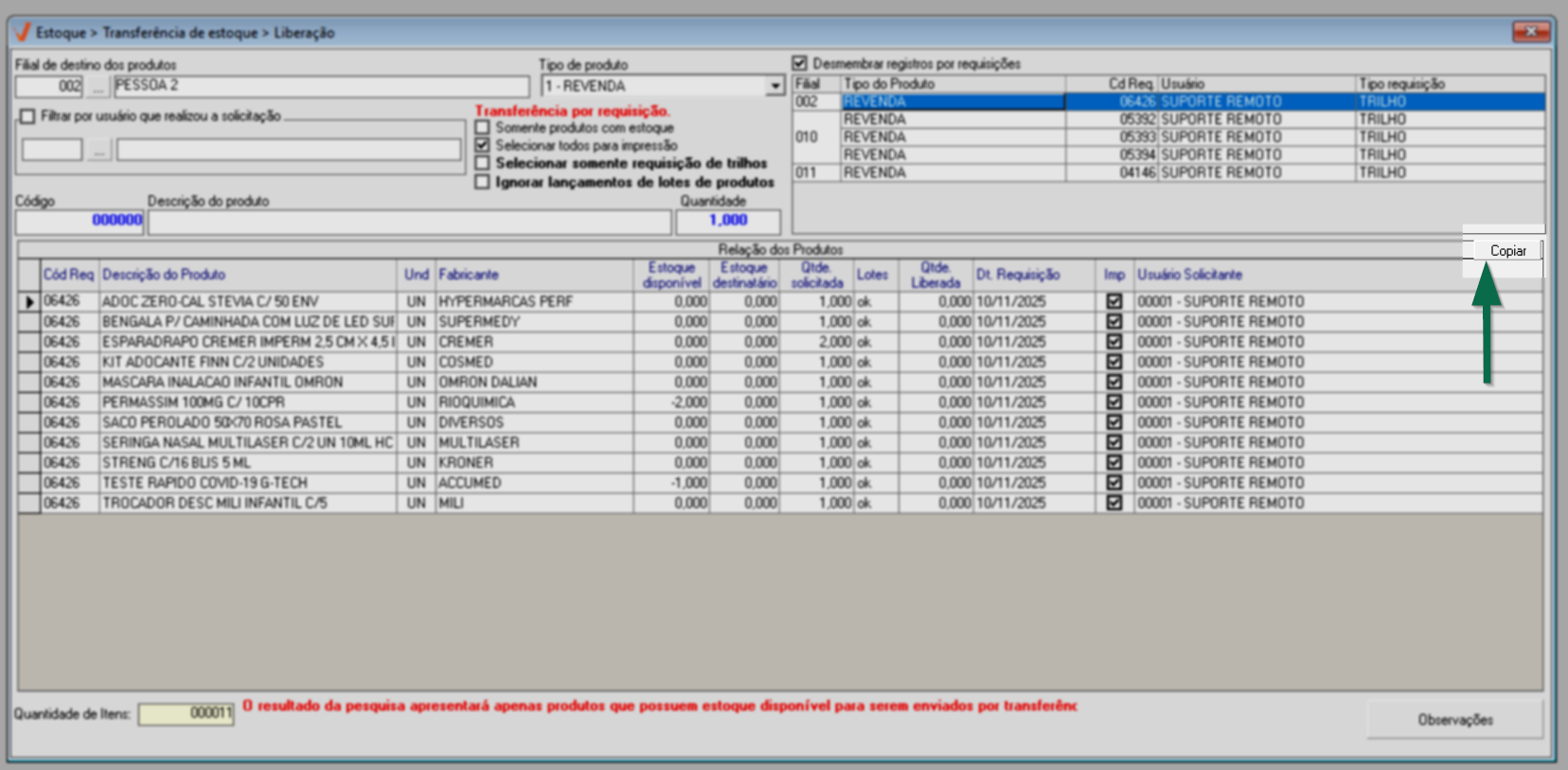Click the Copiar button
This screenshot has width=1568, height=770.
pos(1507,251)
